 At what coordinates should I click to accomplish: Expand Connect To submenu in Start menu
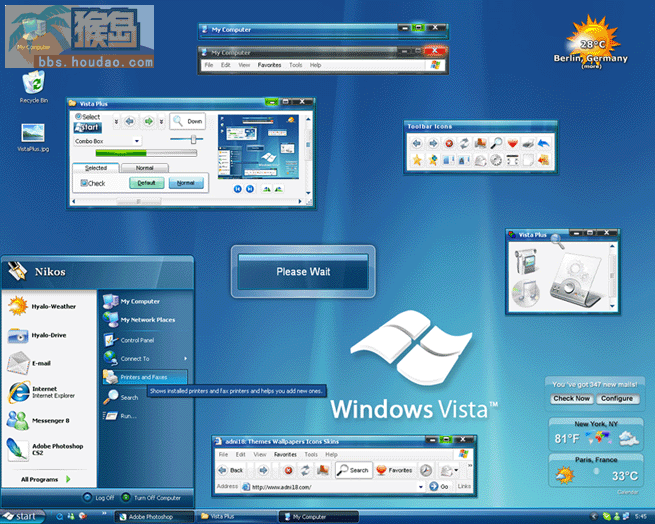pyautogui.click(x=185, y=359)
